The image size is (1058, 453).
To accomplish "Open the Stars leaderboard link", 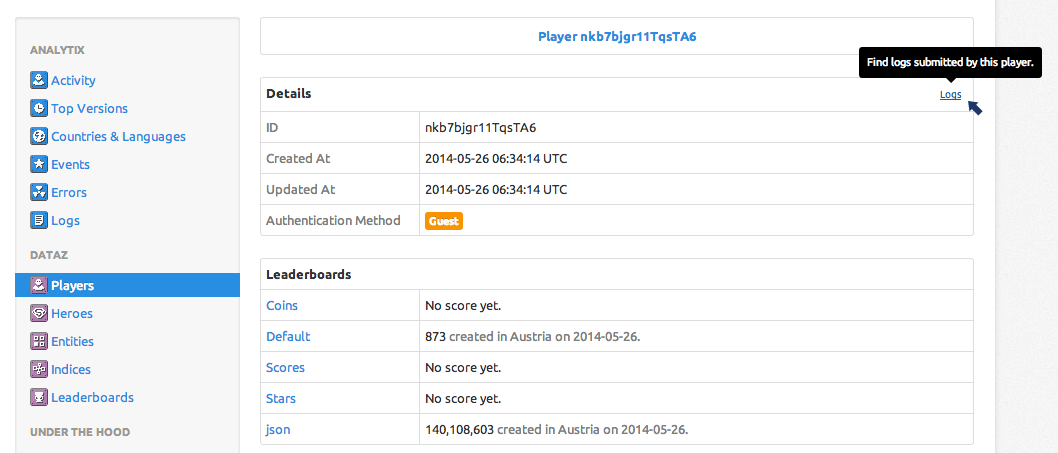I will click(x=281, y=399).
